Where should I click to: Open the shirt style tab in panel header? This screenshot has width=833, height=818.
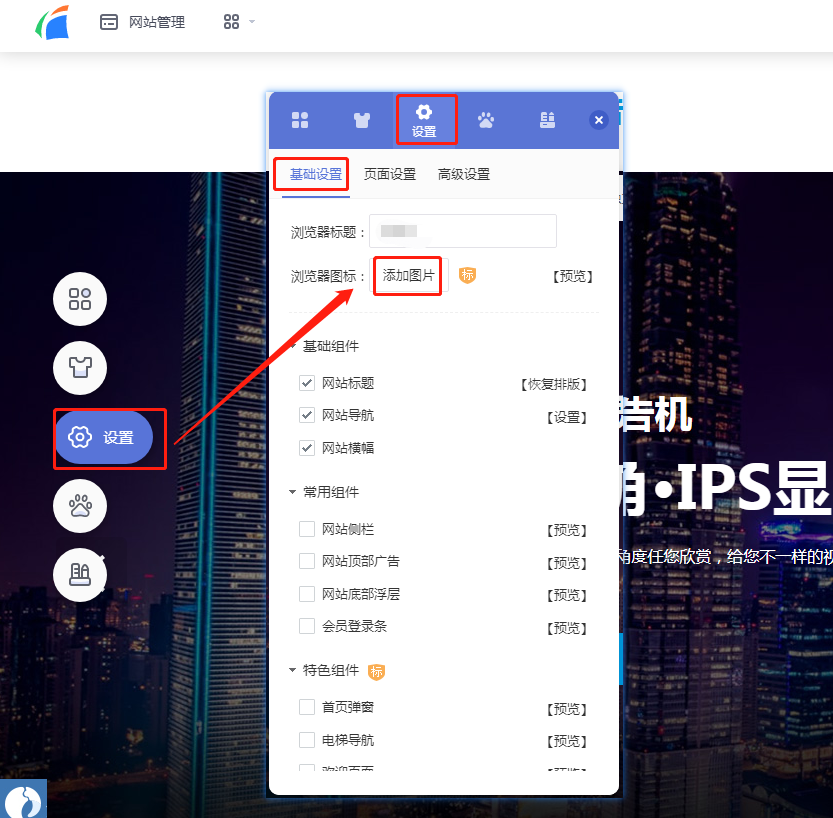click(362, 120)
